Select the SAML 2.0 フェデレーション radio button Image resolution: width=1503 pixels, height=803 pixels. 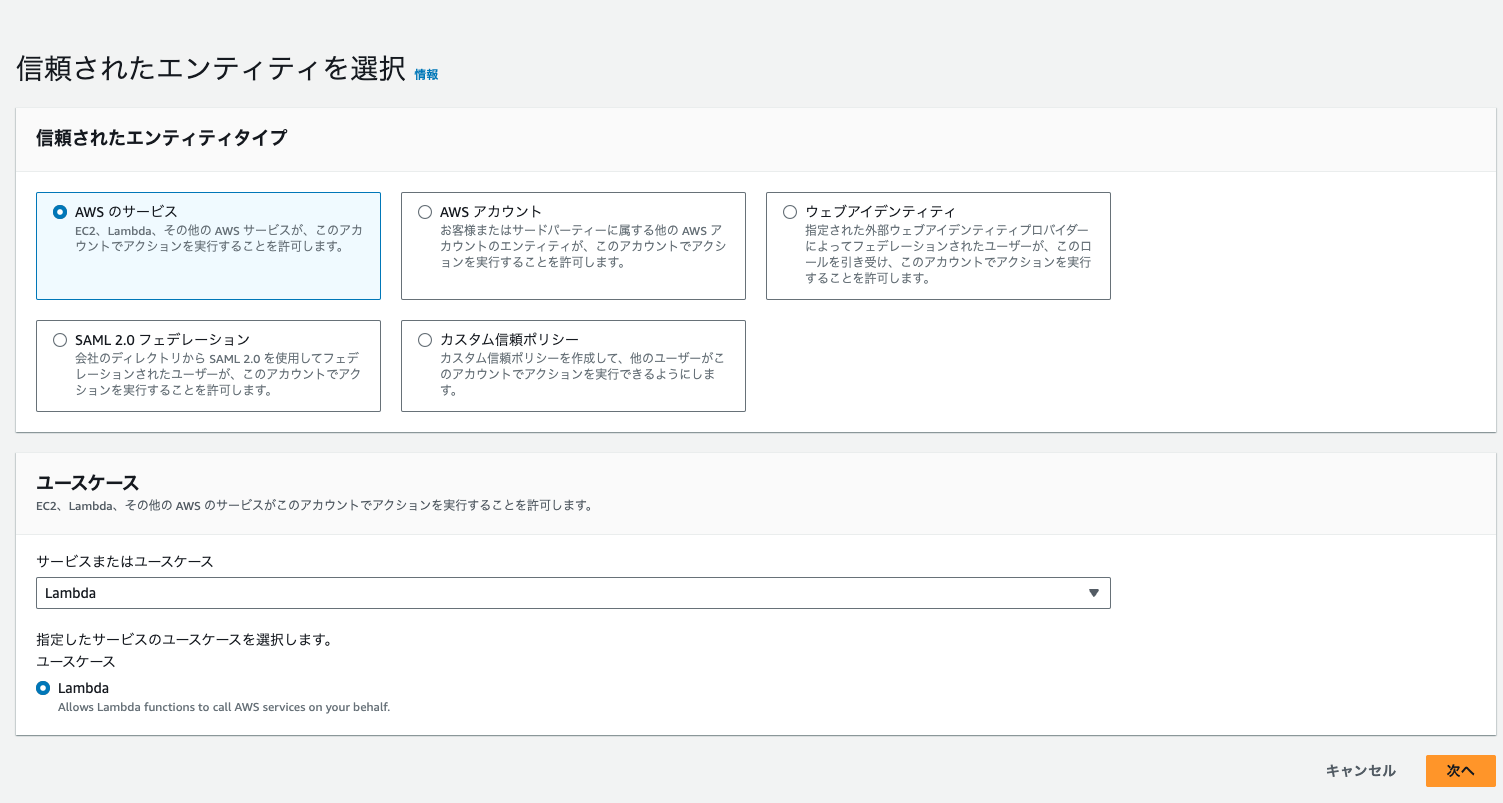pos(60,339)
